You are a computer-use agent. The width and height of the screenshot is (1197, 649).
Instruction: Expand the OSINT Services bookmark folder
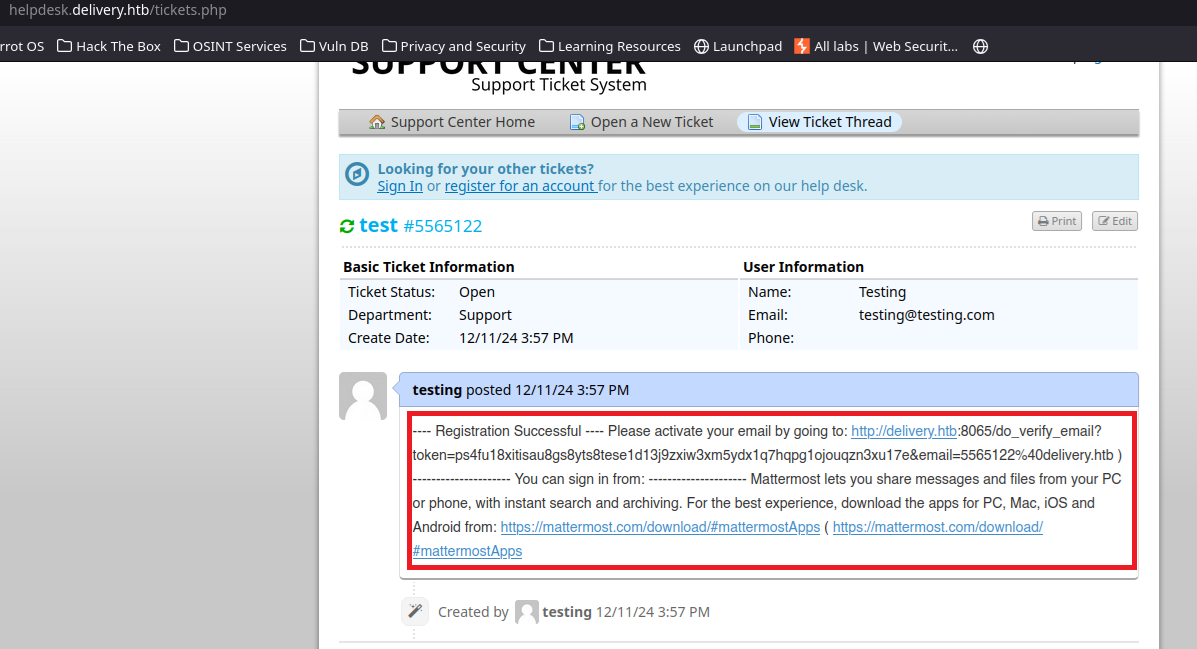(x=230, y=46)
